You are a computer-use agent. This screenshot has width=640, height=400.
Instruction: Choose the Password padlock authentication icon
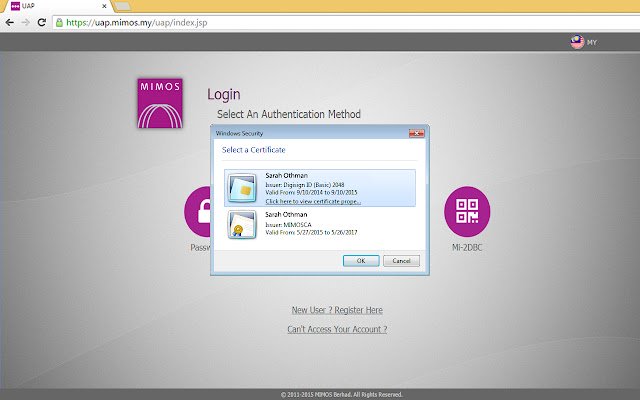pyautogui.click(x=198, y=211)
